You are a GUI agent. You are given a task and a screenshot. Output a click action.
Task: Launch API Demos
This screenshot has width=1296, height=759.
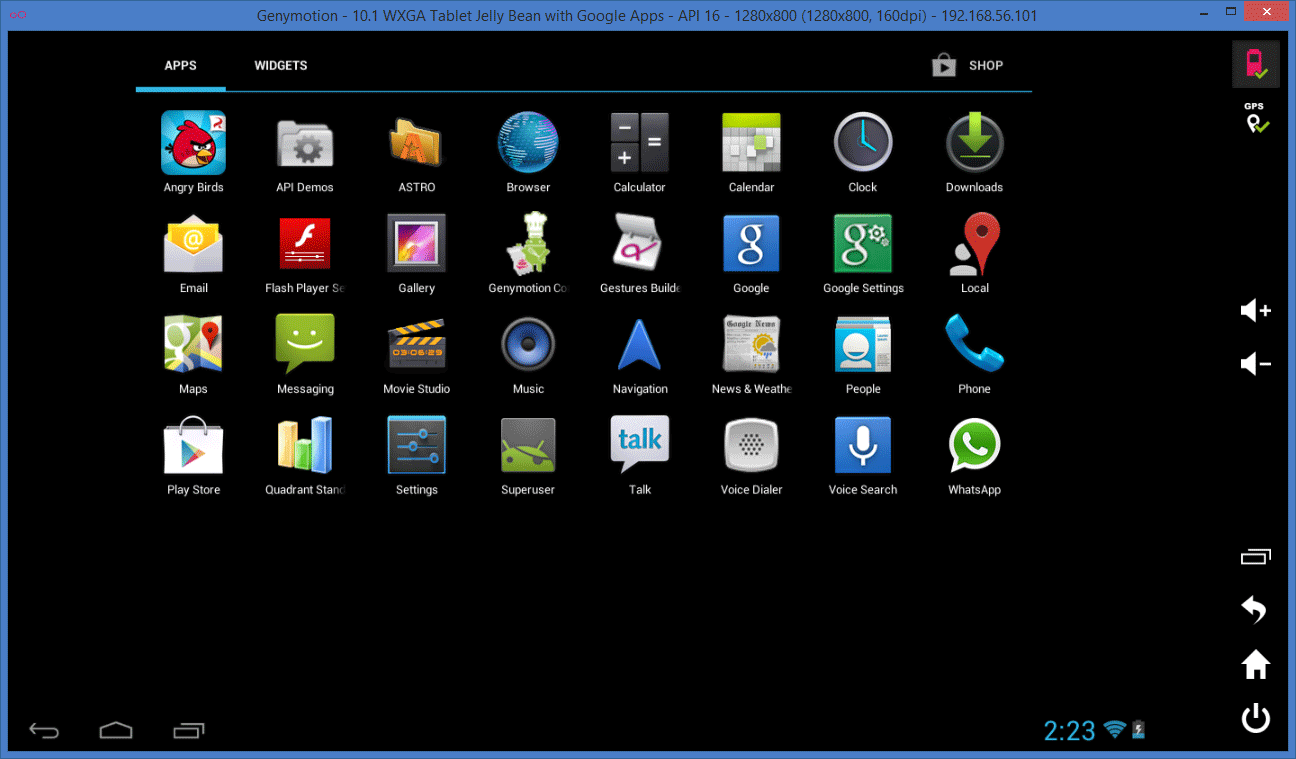click(x=305, y=143)
